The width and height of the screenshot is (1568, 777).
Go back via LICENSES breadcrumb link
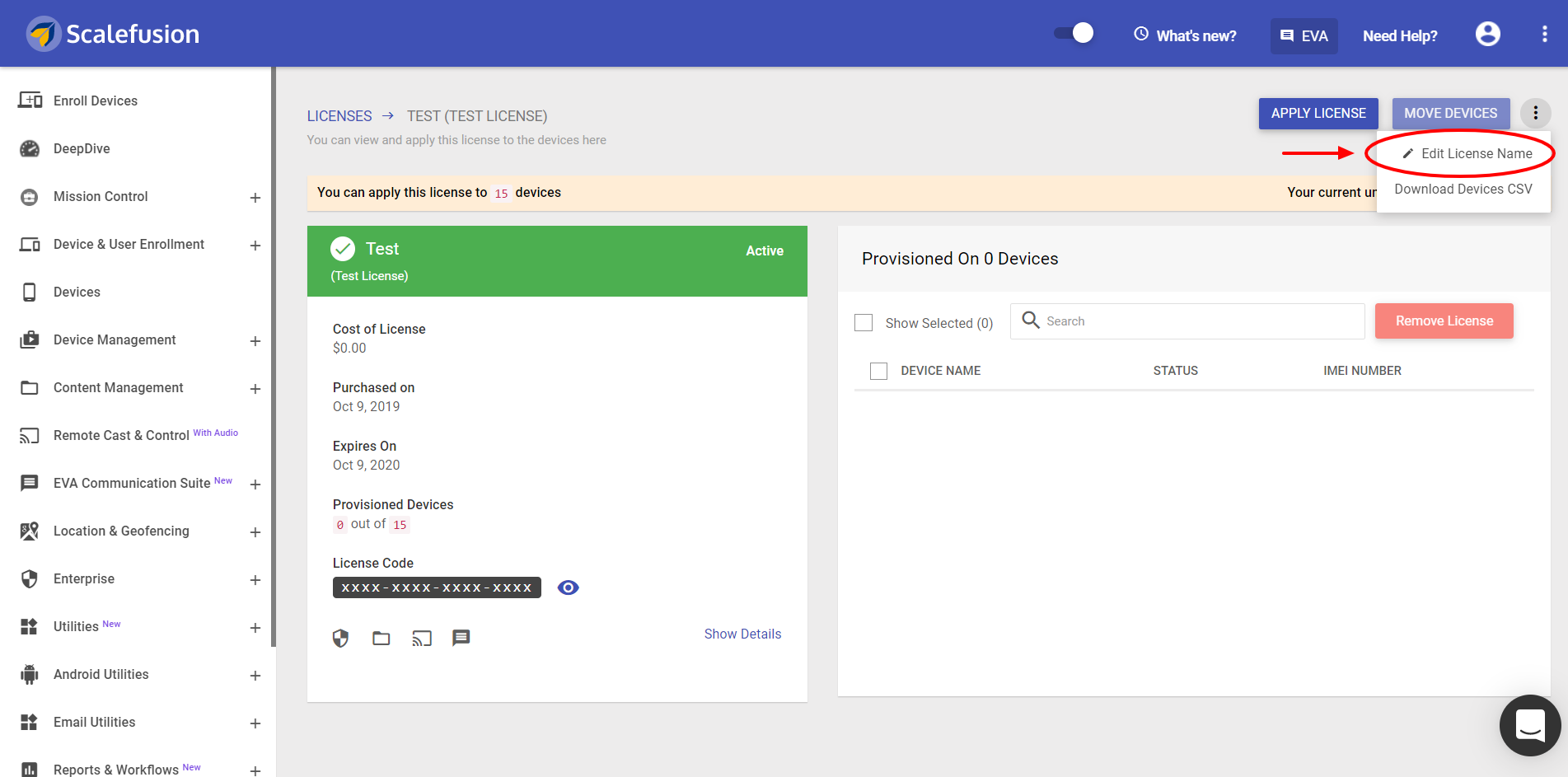339,116
